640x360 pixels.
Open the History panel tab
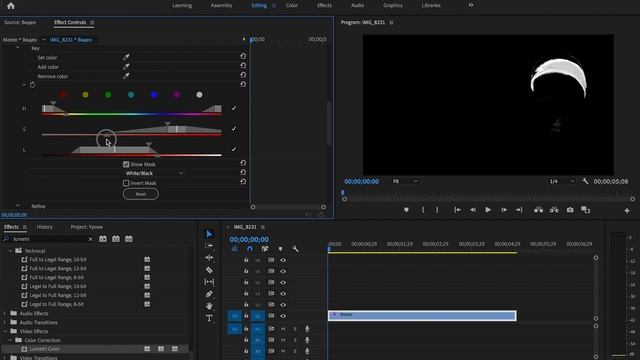click(x=44, y=227)
